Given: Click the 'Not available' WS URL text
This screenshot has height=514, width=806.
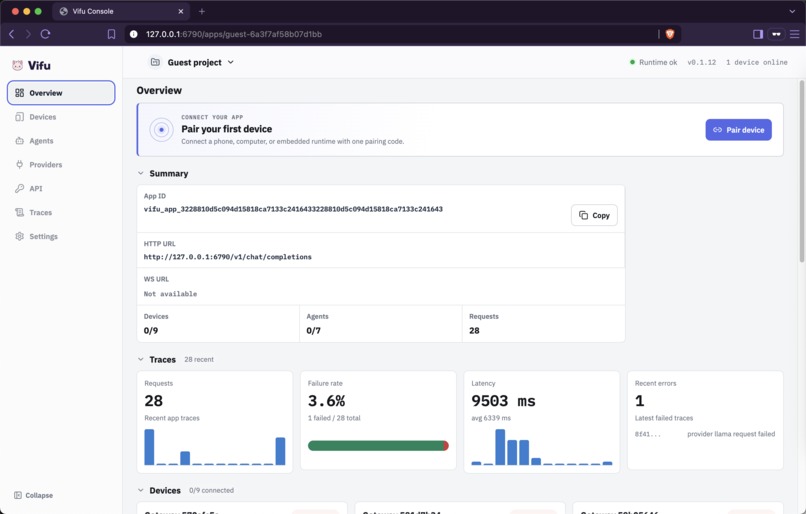Looking at the screenshot, I should pos(170,294).
